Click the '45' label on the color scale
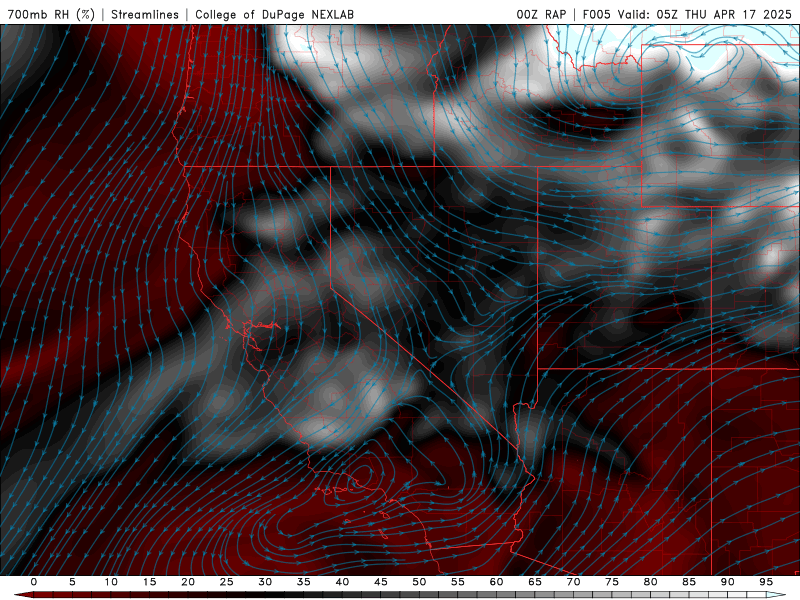The image size is (800, 600). click(x=381, y=582)
